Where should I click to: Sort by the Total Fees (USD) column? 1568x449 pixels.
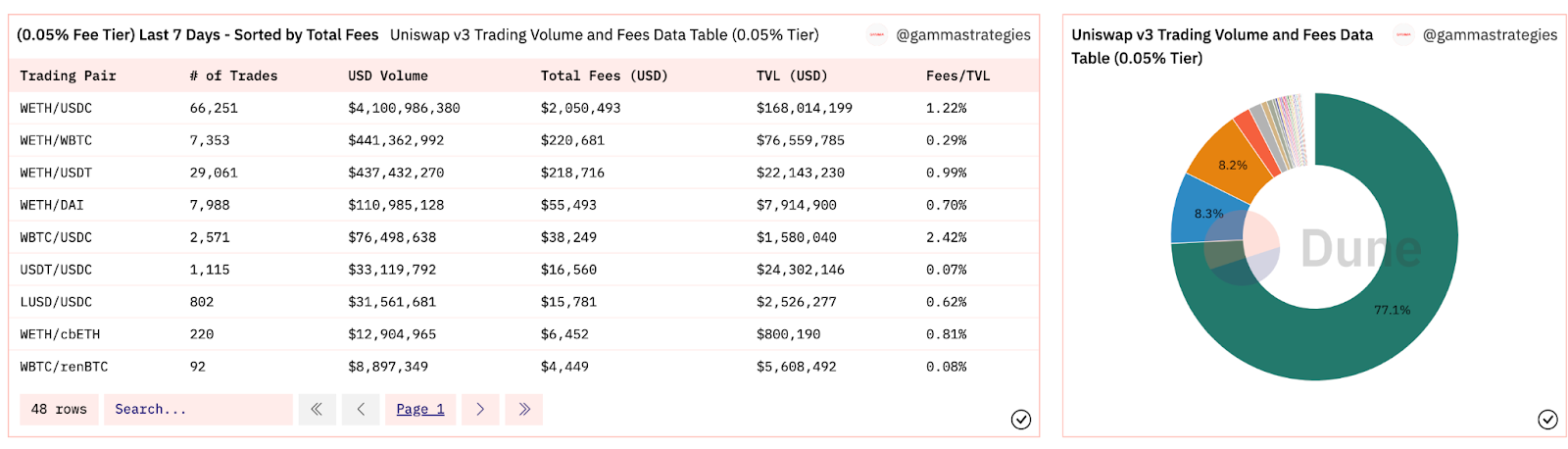604,75
